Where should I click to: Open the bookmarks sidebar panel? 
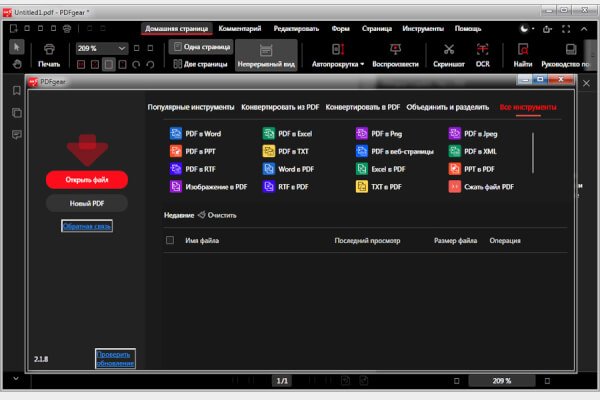tap(16, 91)
